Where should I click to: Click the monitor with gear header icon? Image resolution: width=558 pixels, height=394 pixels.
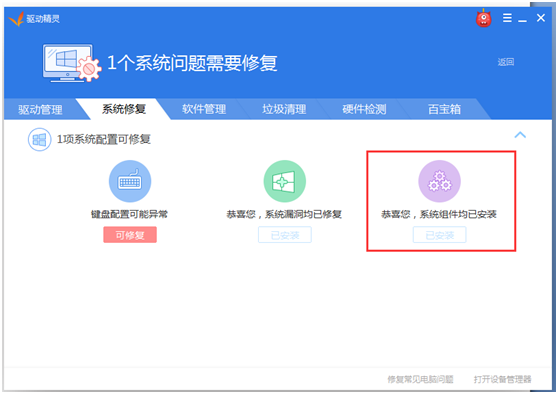coord(72,63)
